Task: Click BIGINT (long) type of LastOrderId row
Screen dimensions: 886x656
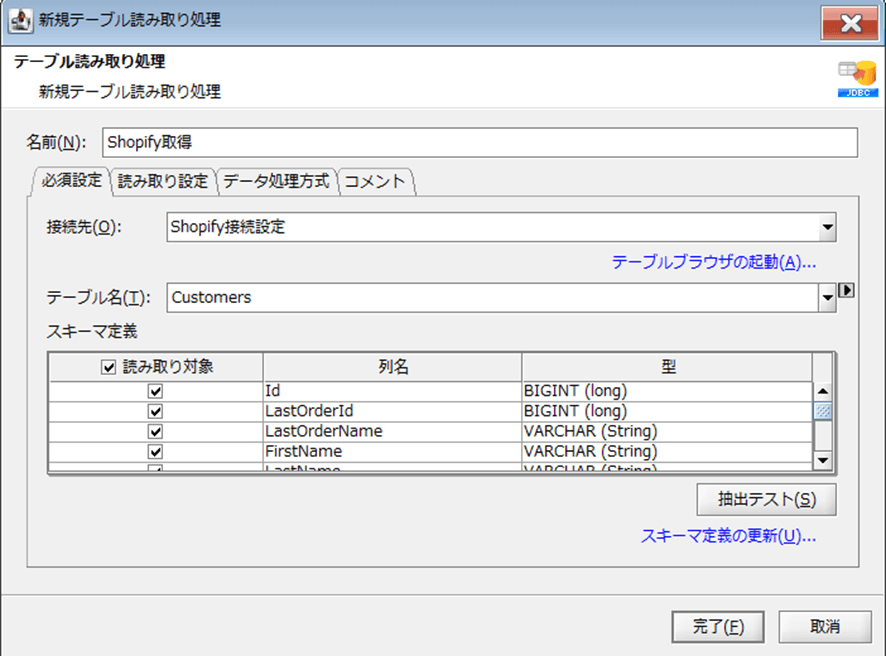Action: point(667,411)
